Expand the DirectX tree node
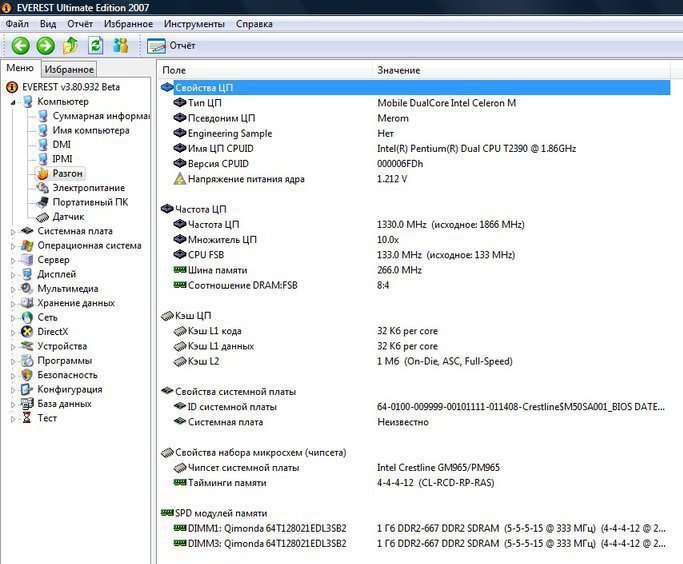683x564 pixels. pyautogui.click(x=13, y=332)
